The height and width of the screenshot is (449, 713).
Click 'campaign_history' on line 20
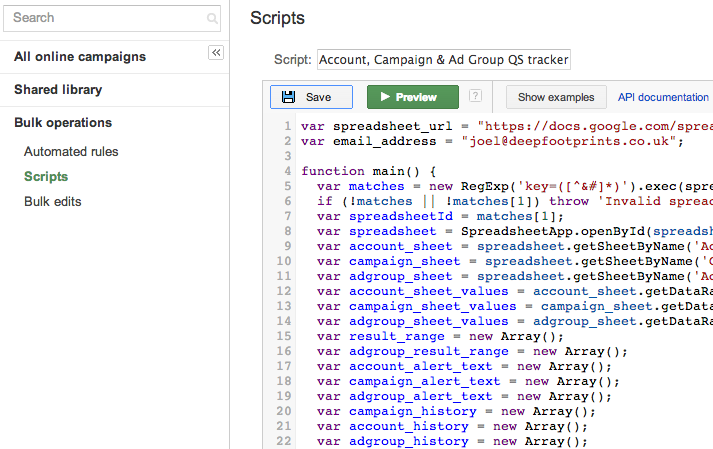(x=413, y=411)
